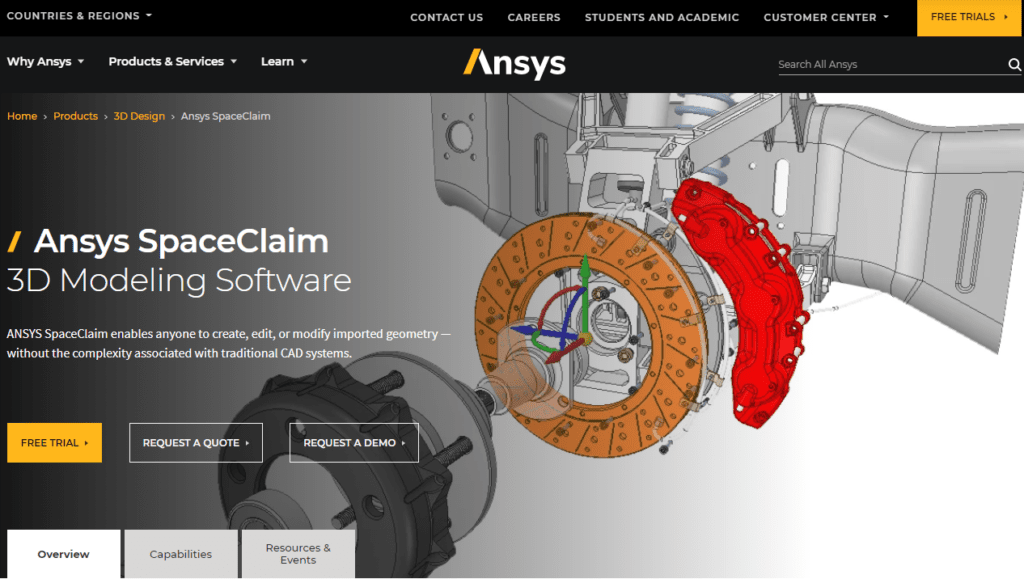Open the Countries & Regions dropdown
The height and width of the screenshot is (579, 1024).
(80, 16)
